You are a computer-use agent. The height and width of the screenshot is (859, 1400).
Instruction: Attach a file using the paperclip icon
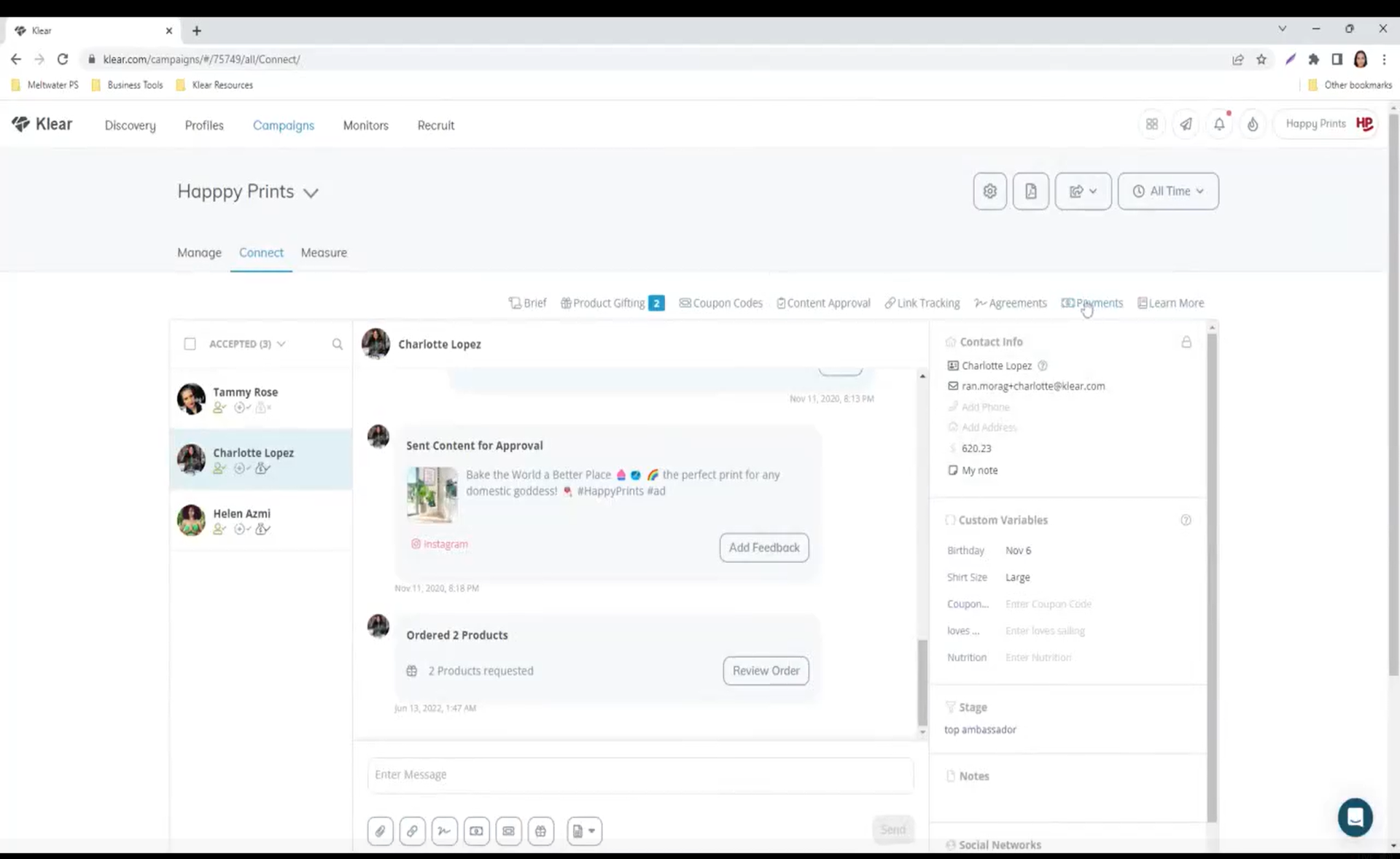click(380, 831)
